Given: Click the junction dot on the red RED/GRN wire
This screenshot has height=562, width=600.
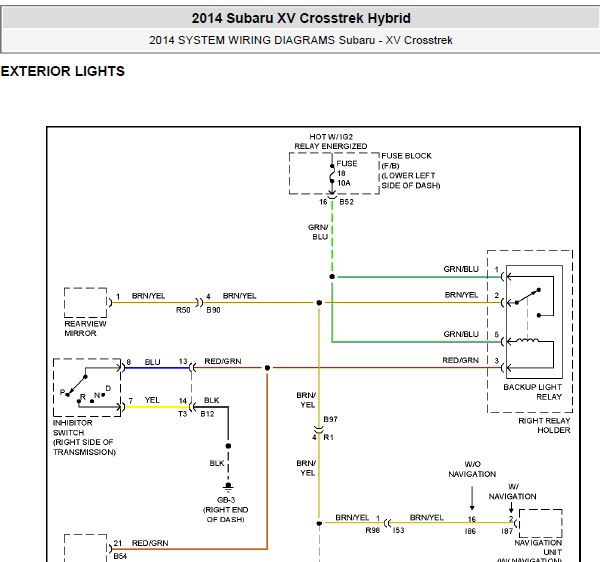Looking at the screenshot, I should click(x=267, y=368).
